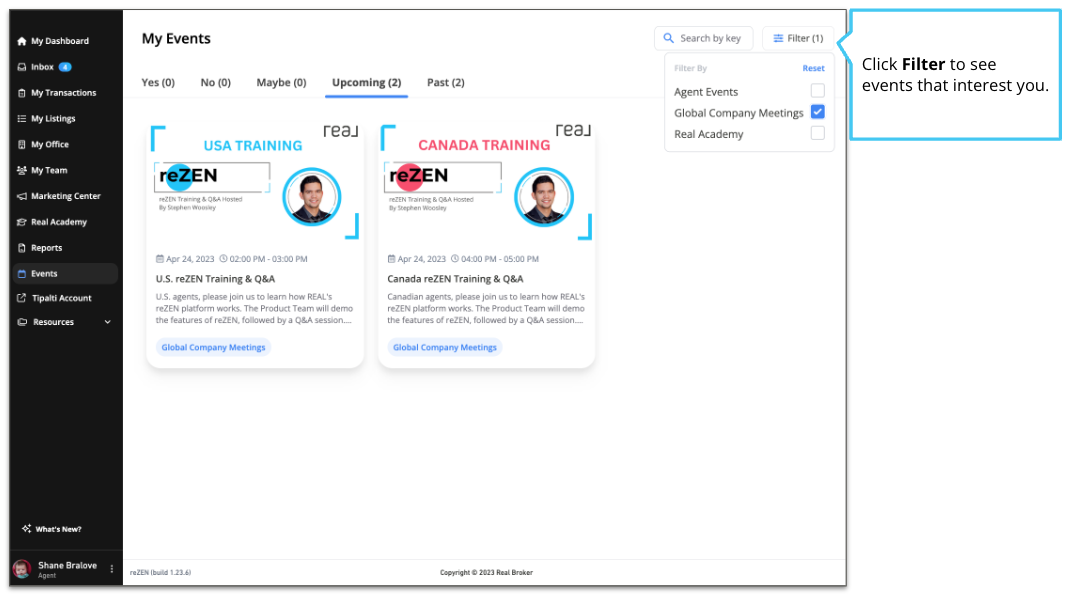Click the Copyright © 2023 Real Broker text
Screen dimensions: 1076x595
tap(487, 572)
